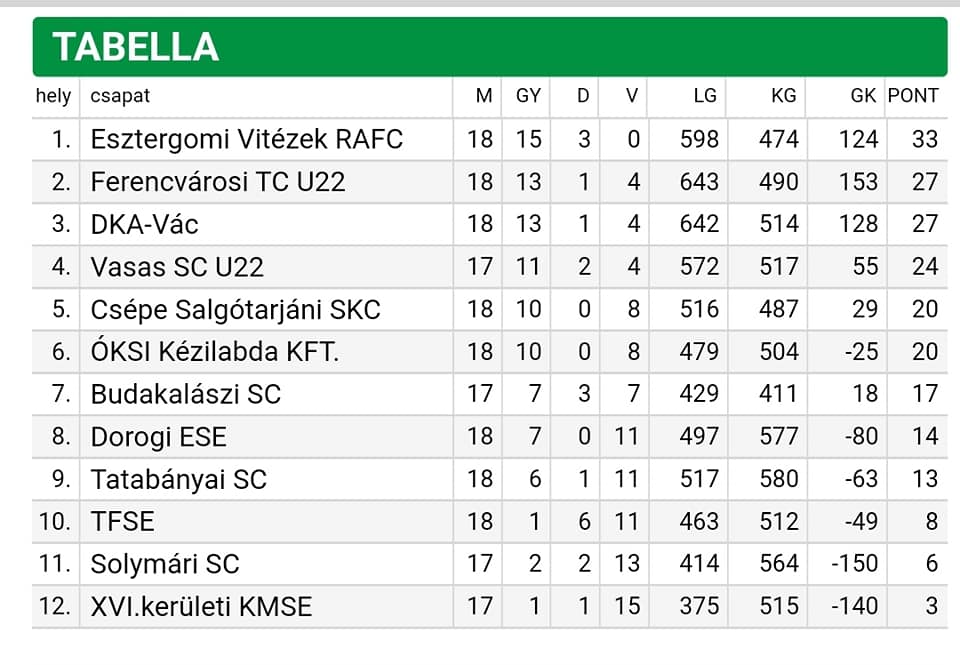
Task: Open the Dorogi ESE row
Action: click(490, 437)
